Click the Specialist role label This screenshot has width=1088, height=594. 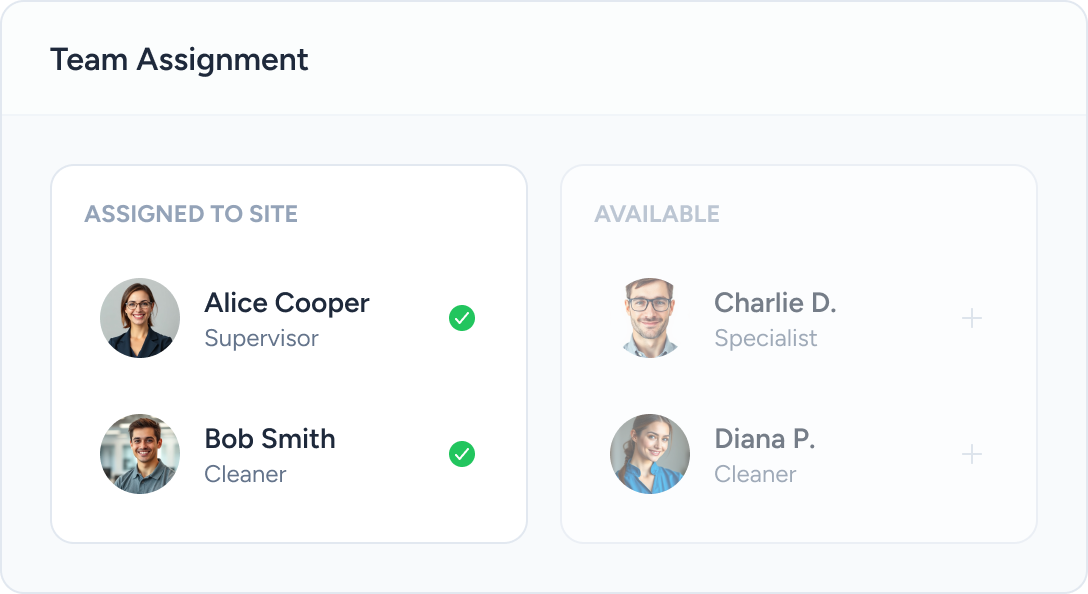(x=765, y=338)
